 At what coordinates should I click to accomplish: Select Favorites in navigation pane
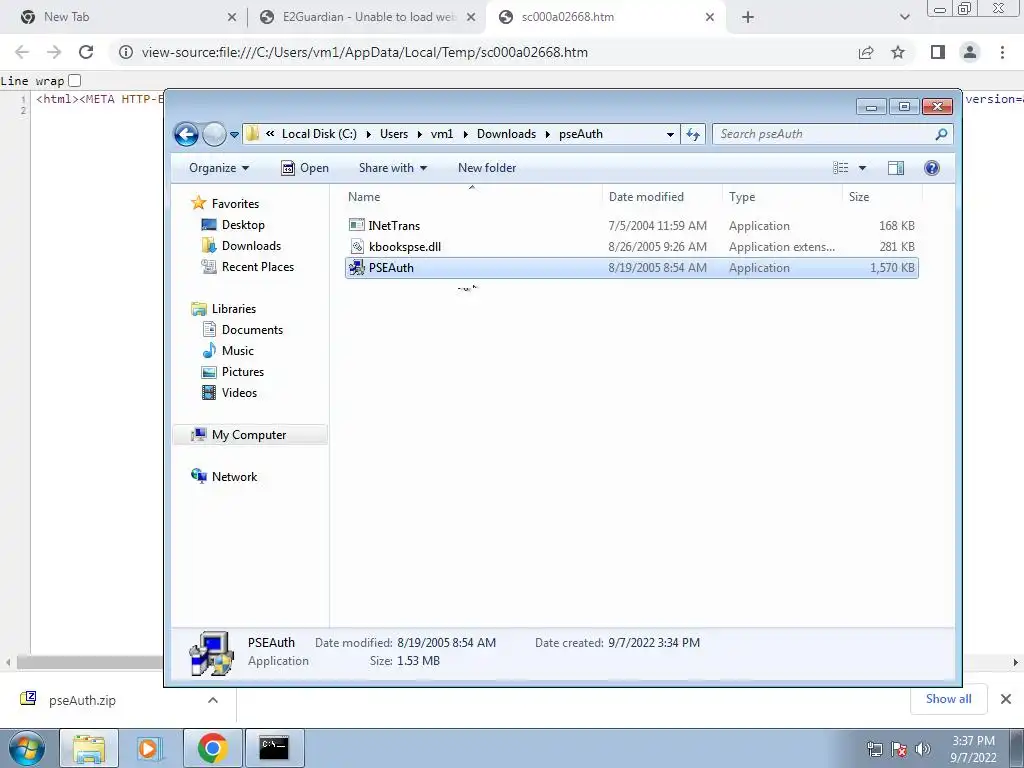[225, 204]
